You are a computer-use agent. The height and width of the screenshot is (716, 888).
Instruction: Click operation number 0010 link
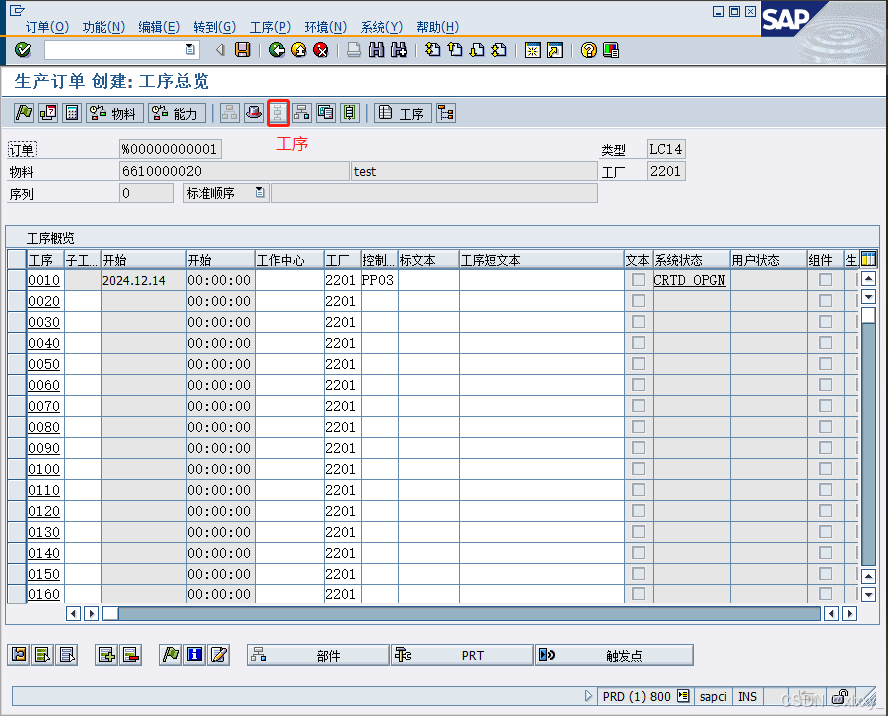(44, 280)
